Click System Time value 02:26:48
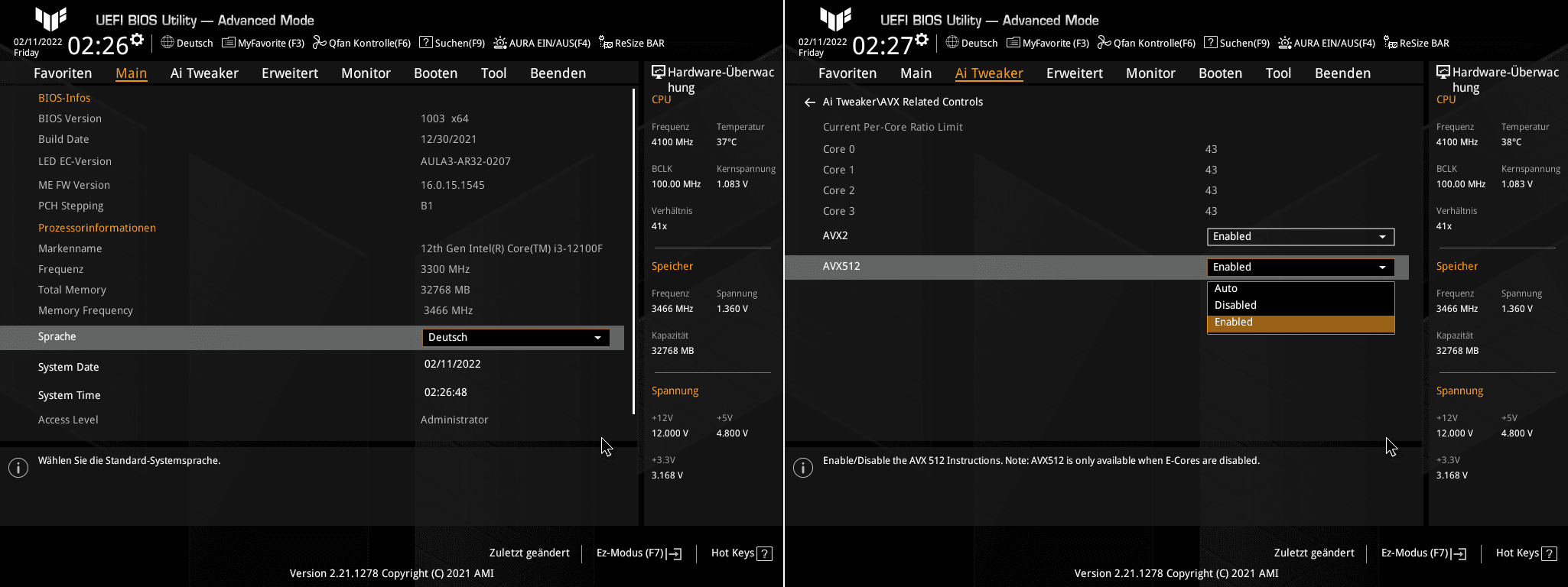Viewport: 1568px width, 587px height. (x=446, y=392)
